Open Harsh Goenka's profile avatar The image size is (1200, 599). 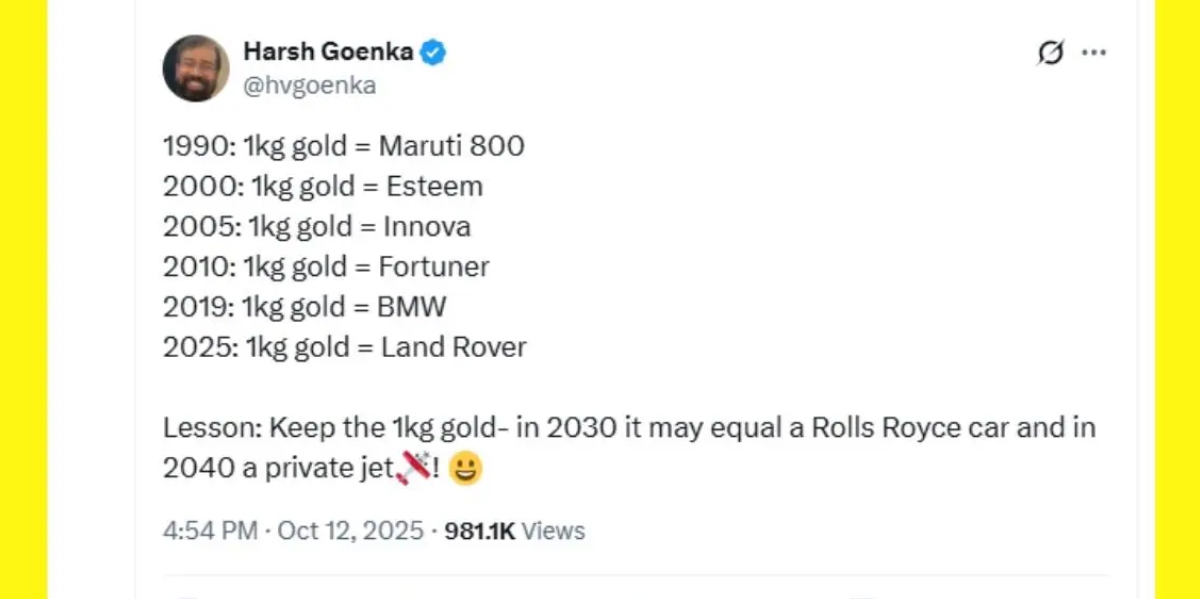196,68
